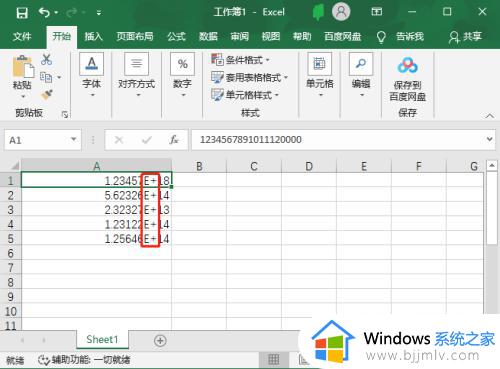Go to the 视图 tab

(271, 36)
